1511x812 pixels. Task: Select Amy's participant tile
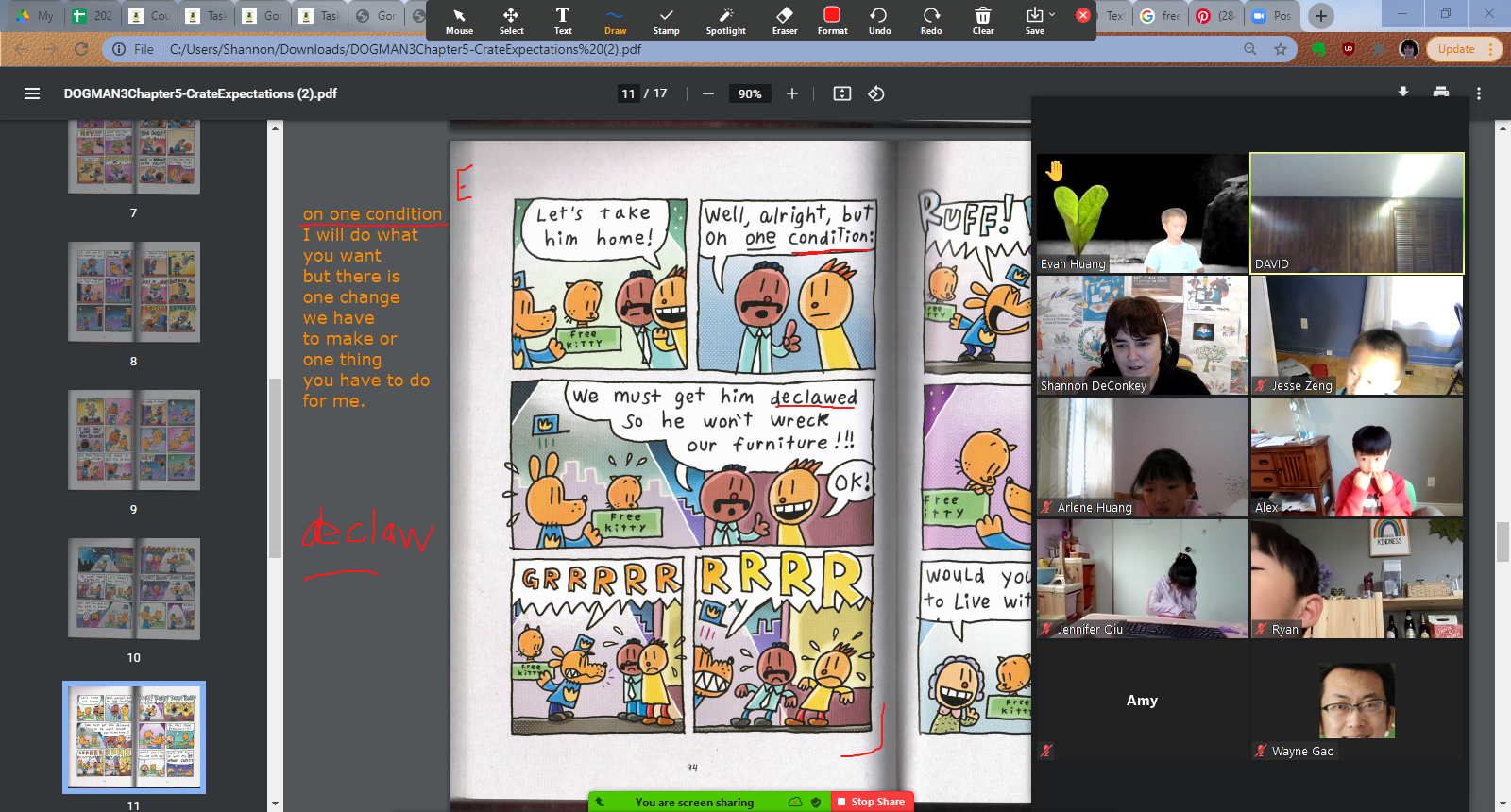(x=1143, y=701)
